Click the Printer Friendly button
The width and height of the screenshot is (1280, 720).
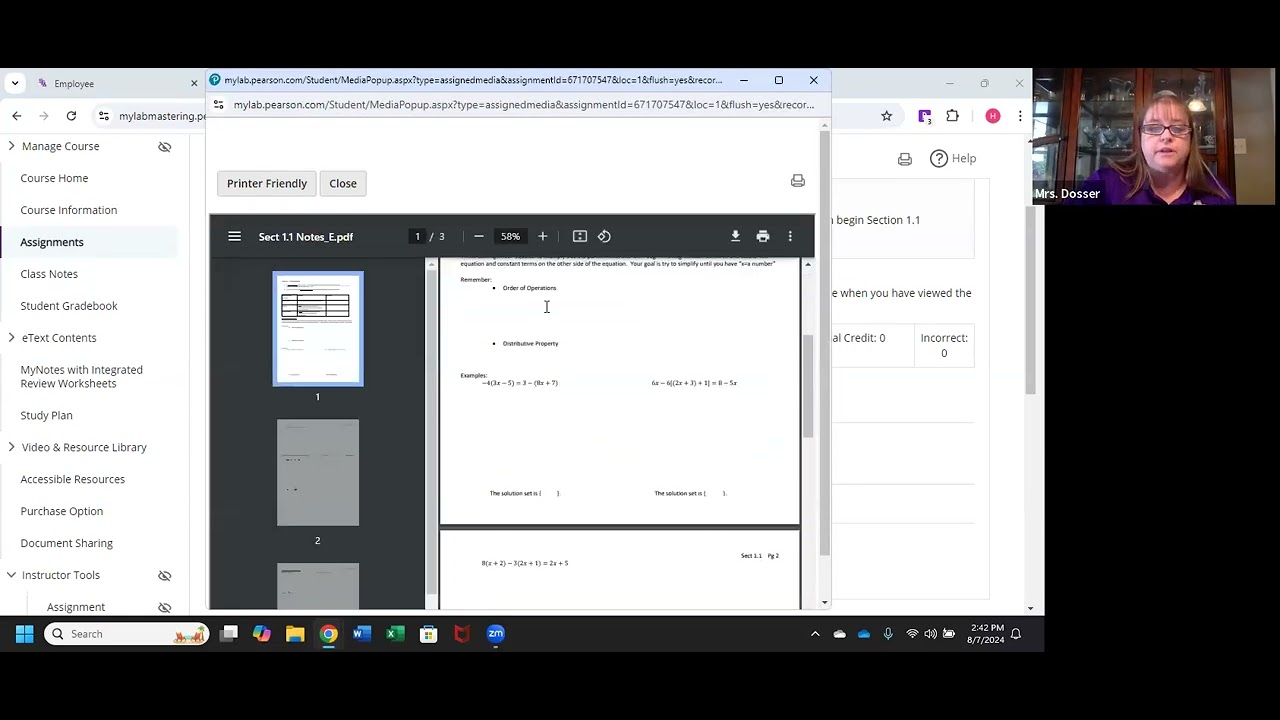coord(267,183)
